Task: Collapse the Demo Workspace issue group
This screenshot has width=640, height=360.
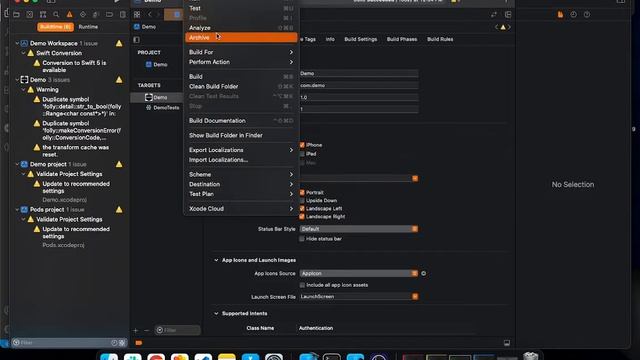Action: click(x=17, y=43)
